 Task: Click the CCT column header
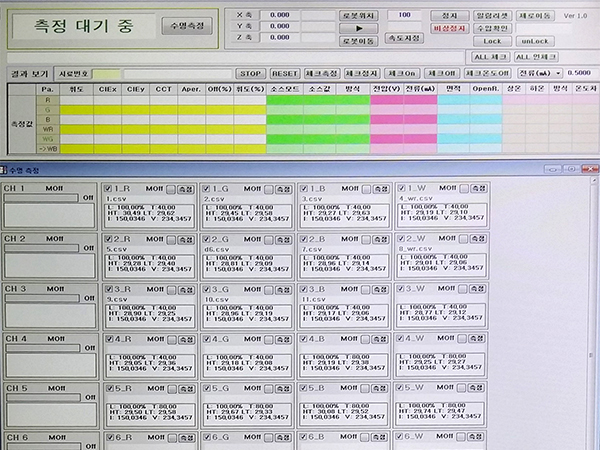coord(163,89)
